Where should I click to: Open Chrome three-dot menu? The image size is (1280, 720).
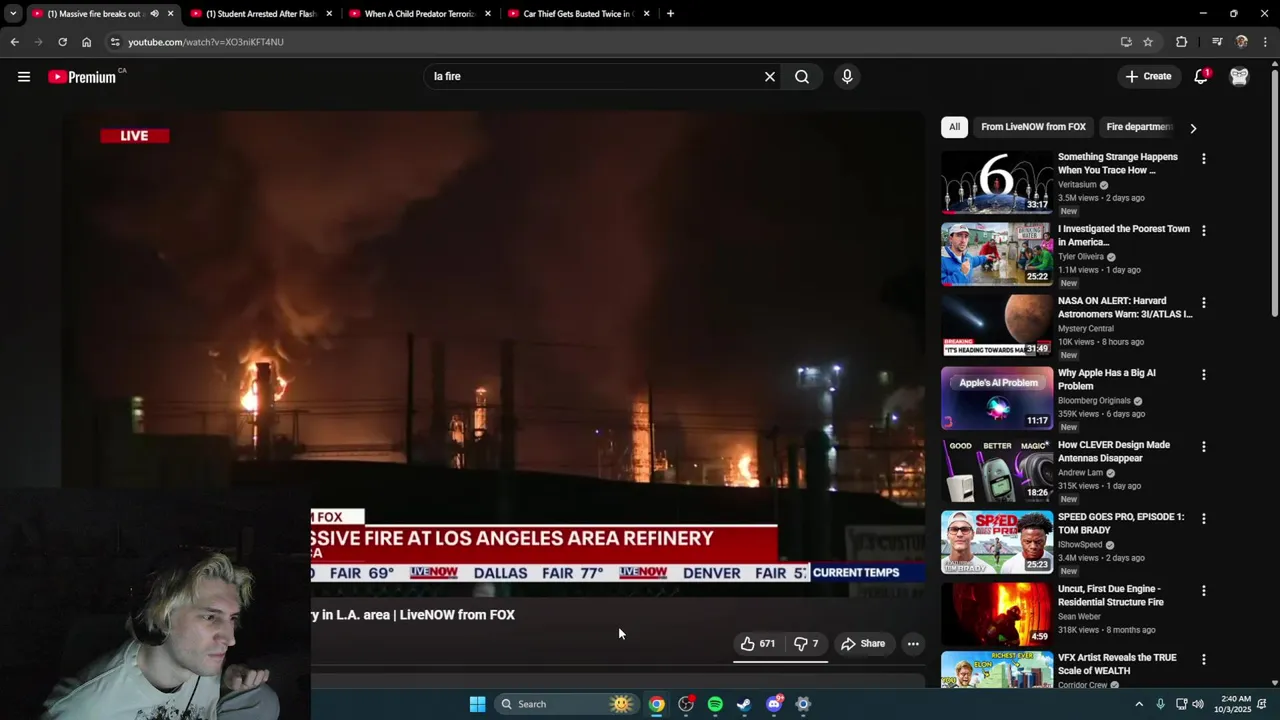click(x=1266, y=42)
